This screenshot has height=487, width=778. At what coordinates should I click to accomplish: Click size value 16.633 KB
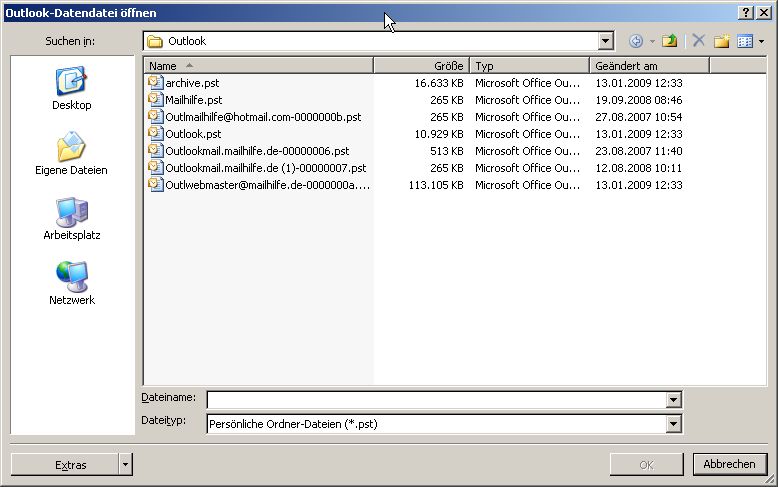point(439,83)
